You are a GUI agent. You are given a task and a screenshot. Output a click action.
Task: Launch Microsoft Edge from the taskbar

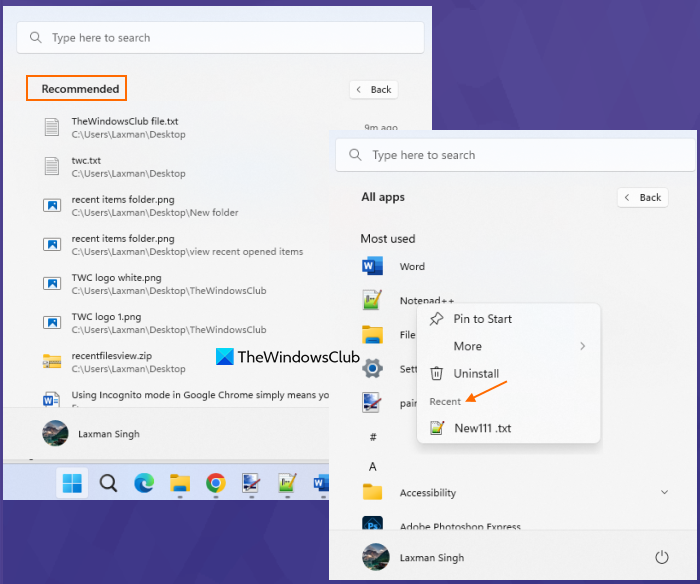click(x=144, y=483)
